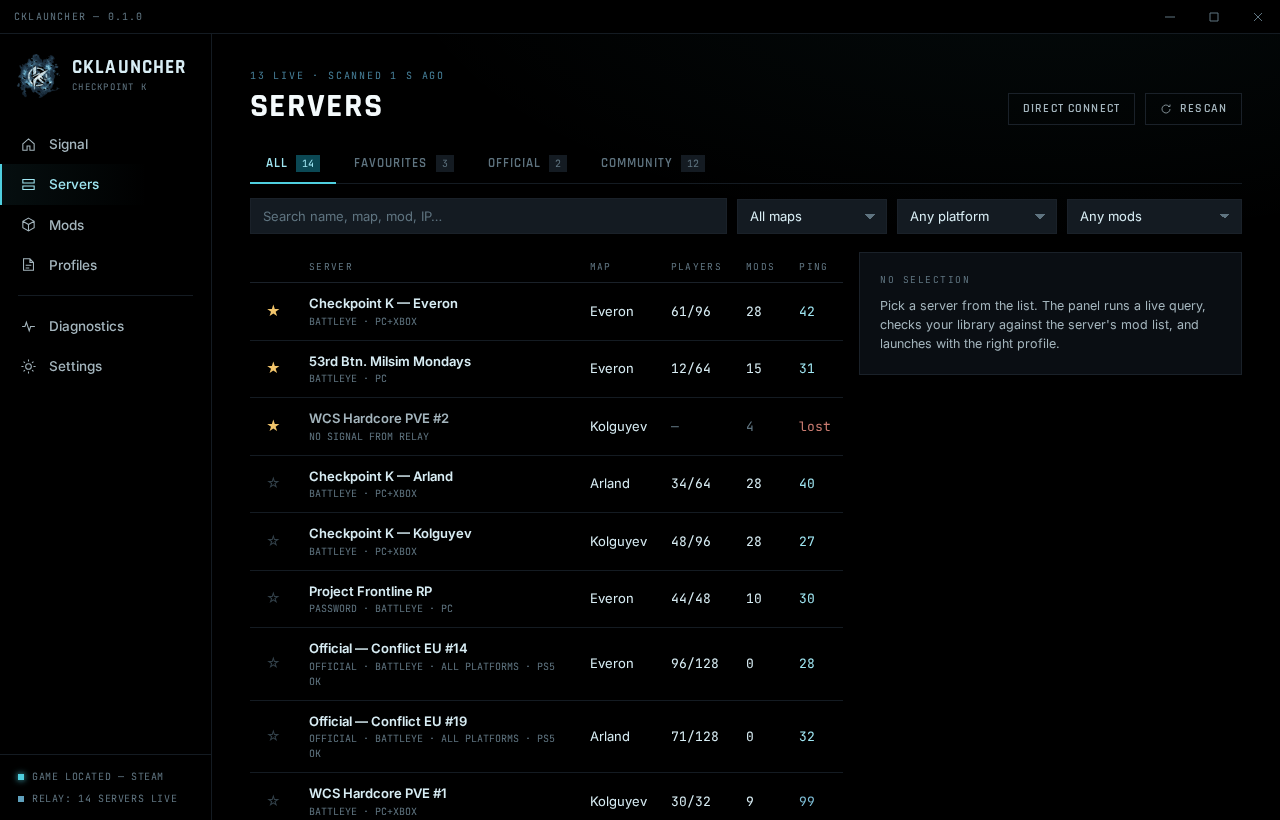This screenshot has width=1280, height=820.
Task: Open the Diagnostics pulse icon
Action: [28, 326]
